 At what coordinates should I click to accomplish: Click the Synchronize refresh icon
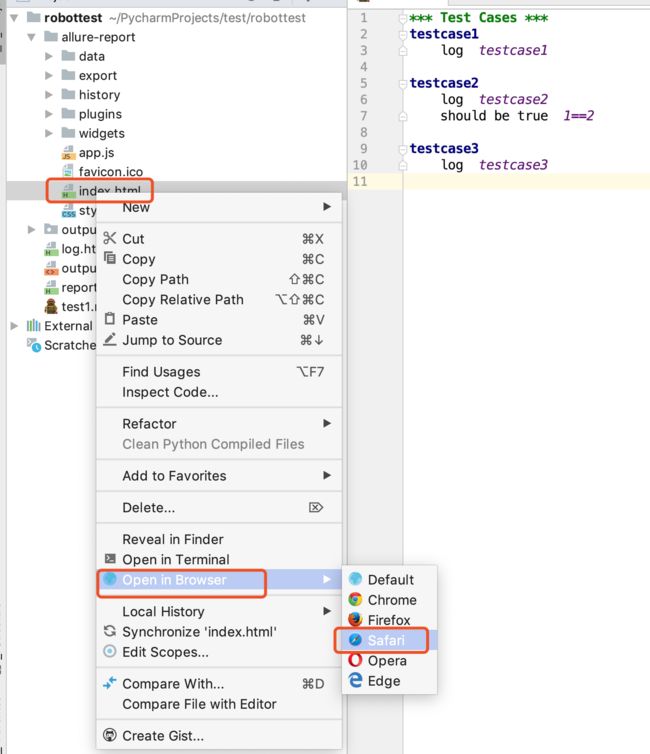110,632
